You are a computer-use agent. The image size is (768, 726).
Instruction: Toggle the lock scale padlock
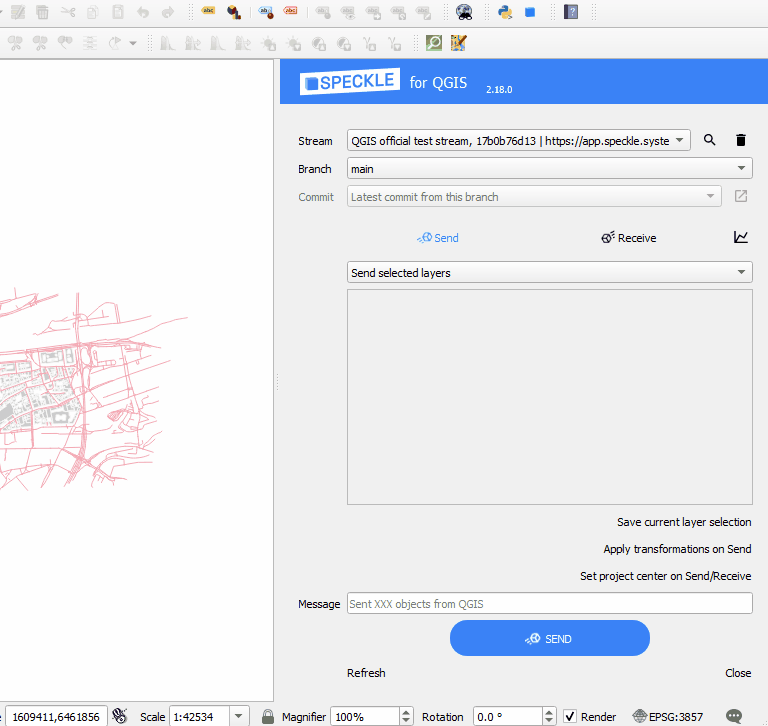pyautogui.click(x=267, y=716)
